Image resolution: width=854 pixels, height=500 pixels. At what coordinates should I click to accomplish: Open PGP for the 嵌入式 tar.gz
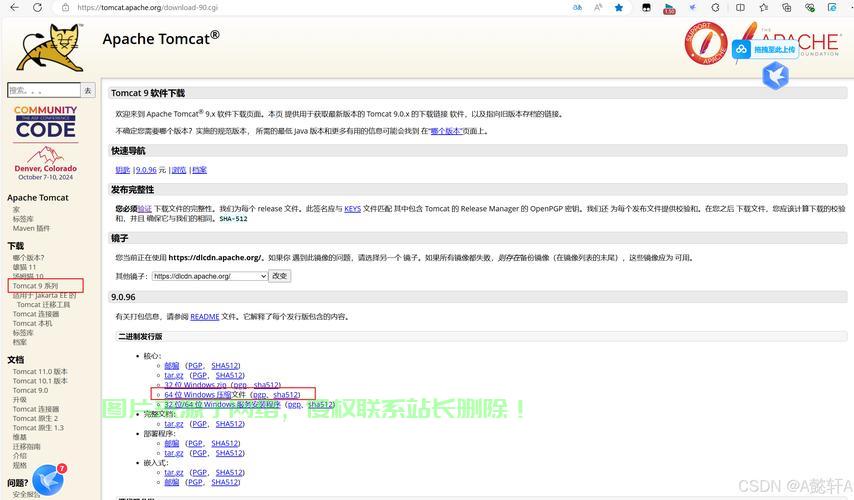click(199, 473)
